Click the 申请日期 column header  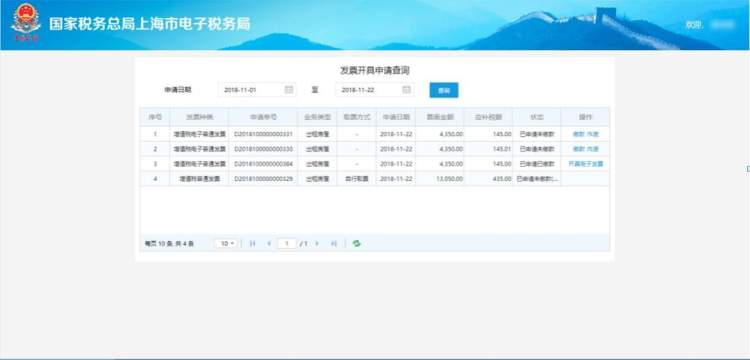(x=396, y=117)
